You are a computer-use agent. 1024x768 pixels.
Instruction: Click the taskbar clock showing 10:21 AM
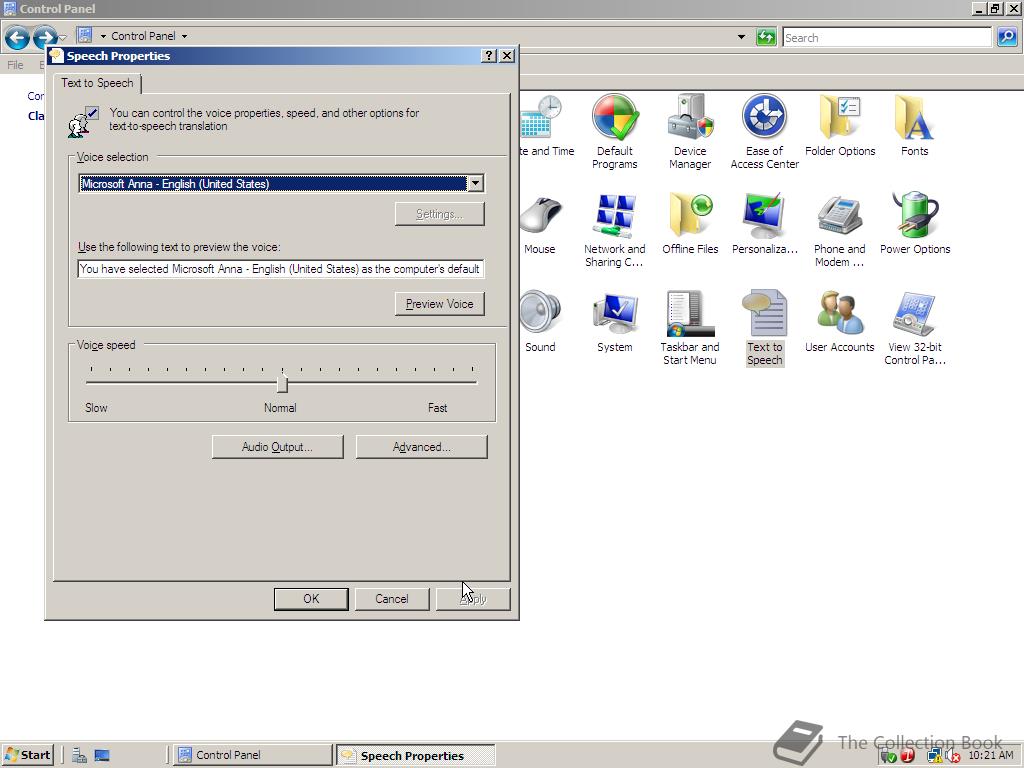pos(991,755)
